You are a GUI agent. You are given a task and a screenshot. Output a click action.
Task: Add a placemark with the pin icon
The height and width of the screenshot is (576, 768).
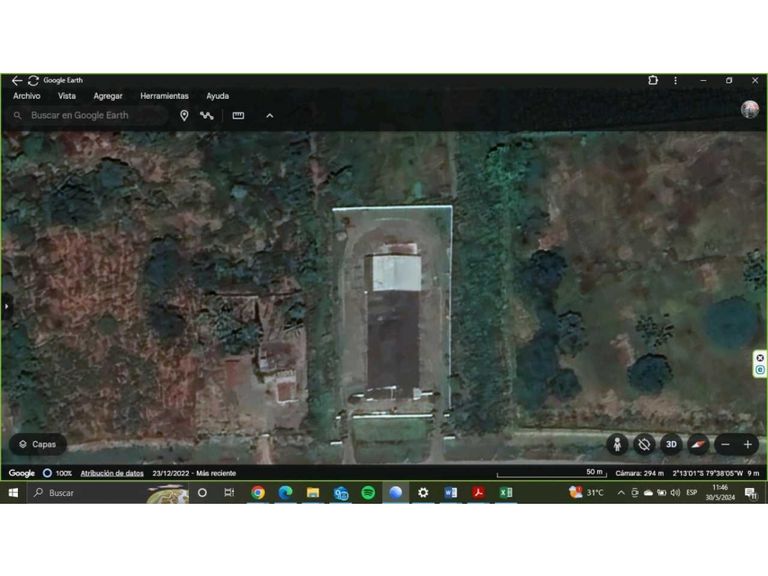coord(184,116)
